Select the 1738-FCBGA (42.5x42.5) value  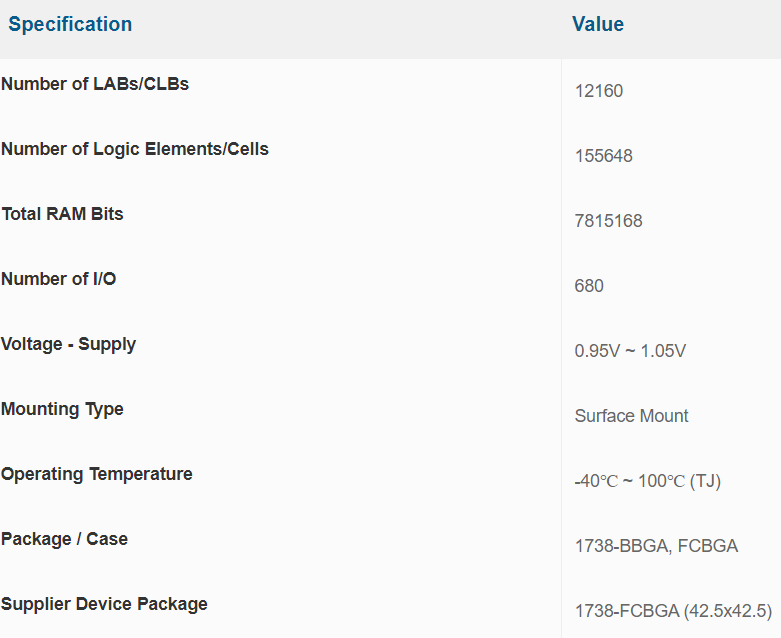[x=673, y=611]
